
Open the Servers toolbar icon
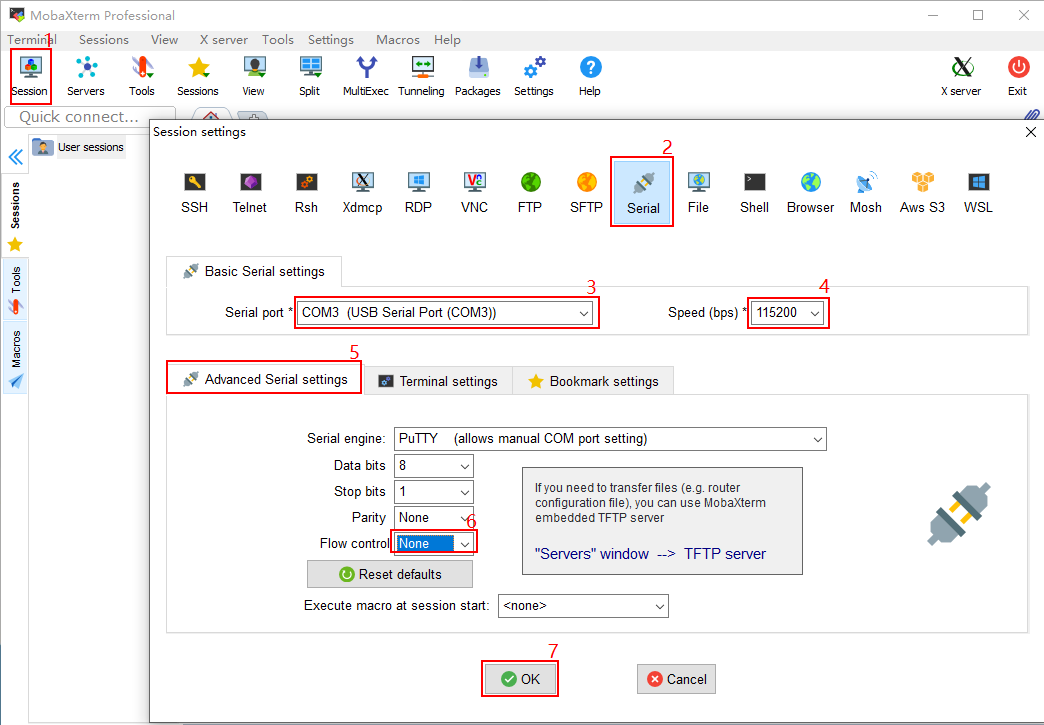point(86,77)
